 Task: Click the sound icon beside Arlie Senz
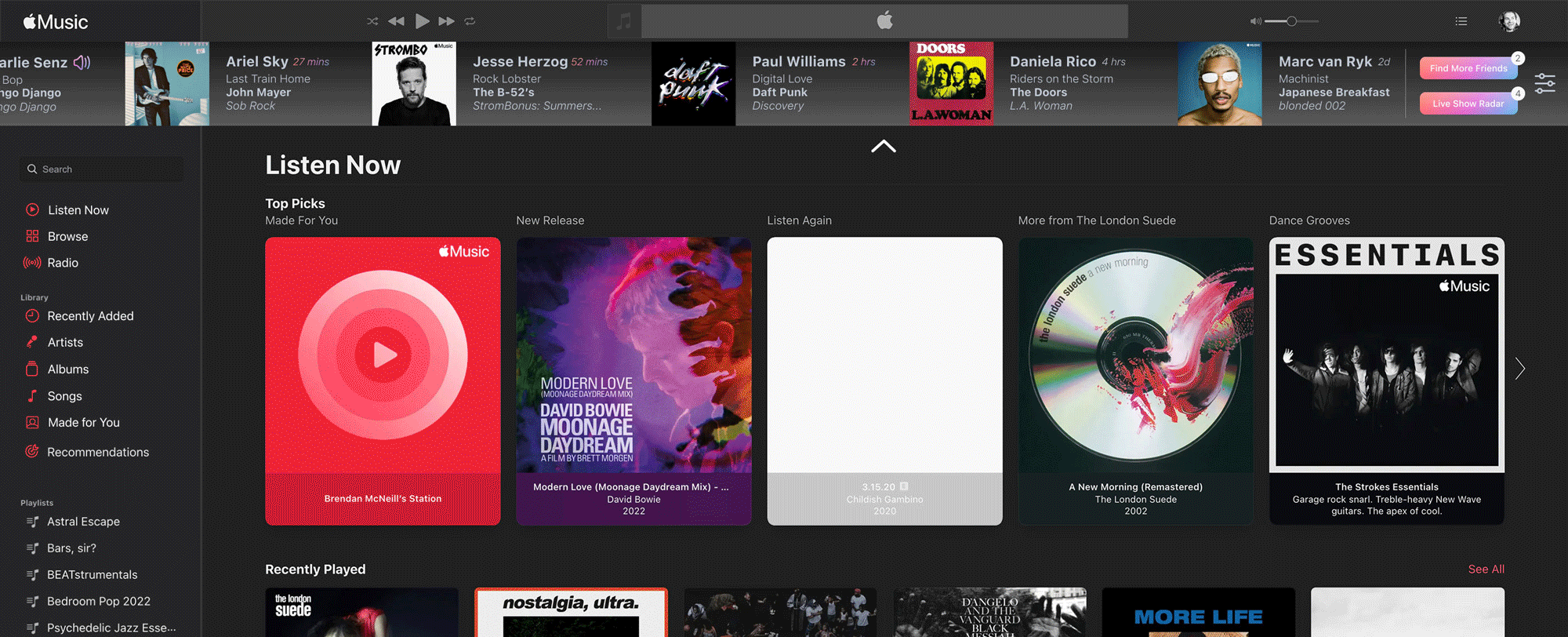82,62
